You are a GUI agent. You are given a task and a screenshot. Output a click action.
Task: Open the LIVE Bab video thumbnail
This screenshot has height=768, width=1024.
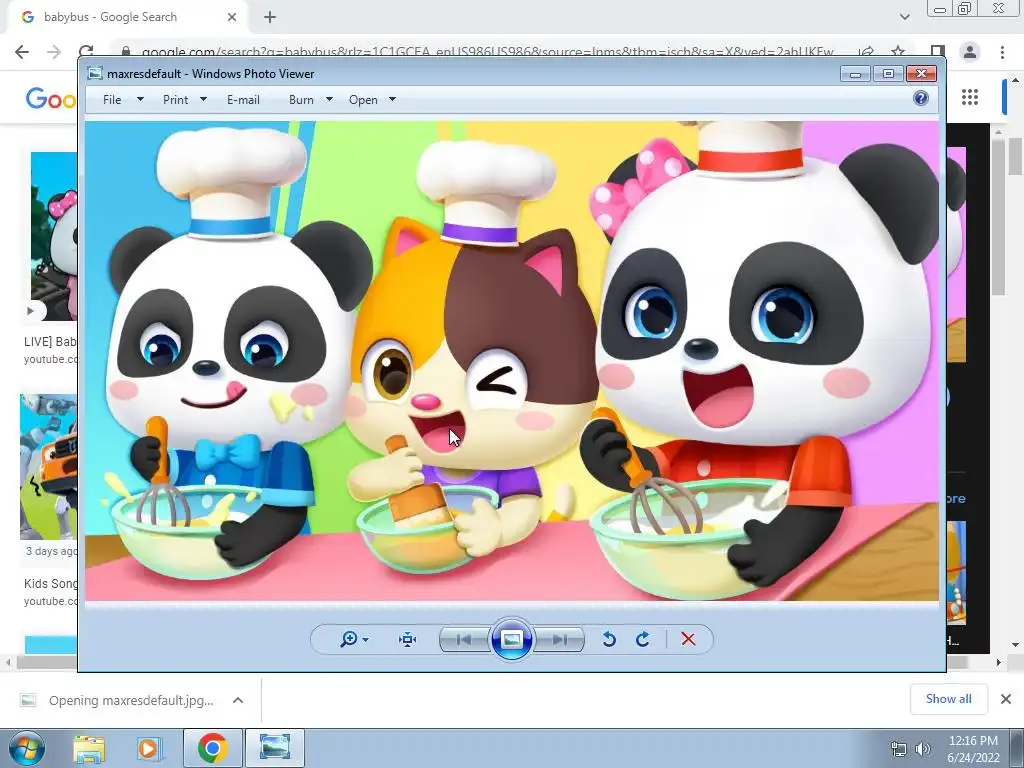54,236
